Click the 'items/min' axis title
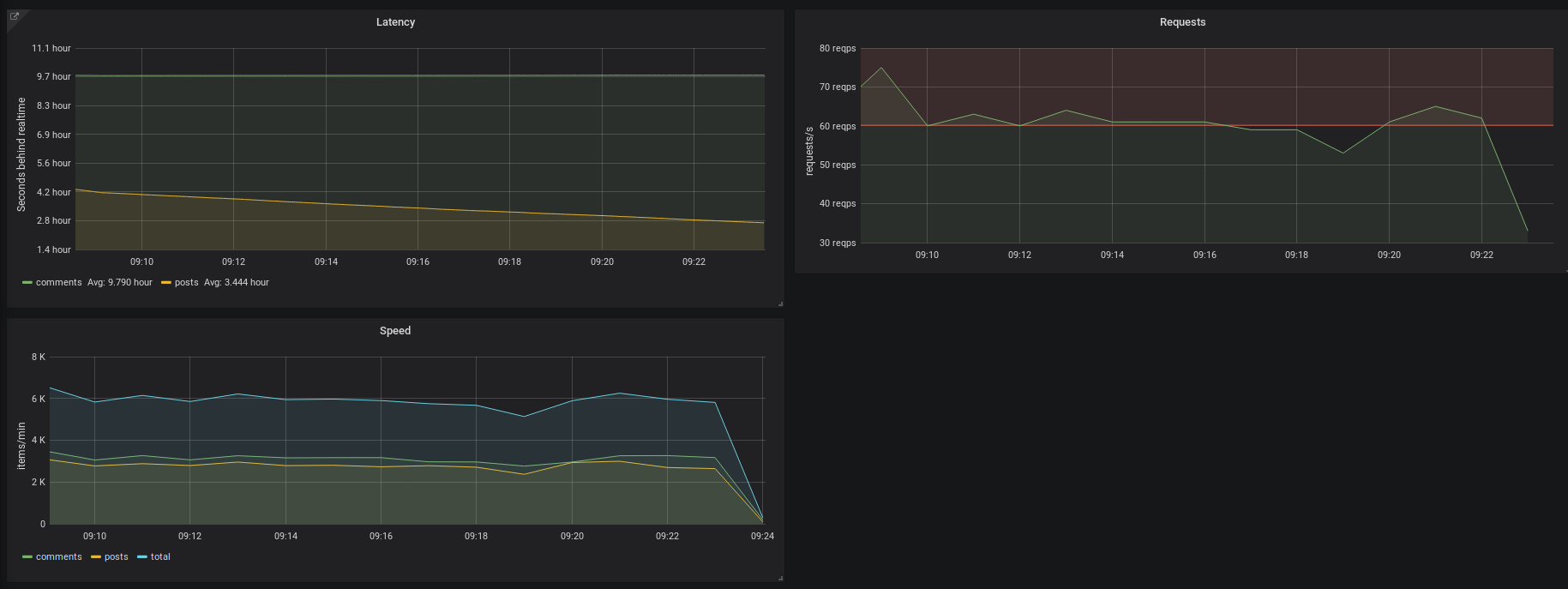This screenshot has height=589, width=1568. pos(21,446)
